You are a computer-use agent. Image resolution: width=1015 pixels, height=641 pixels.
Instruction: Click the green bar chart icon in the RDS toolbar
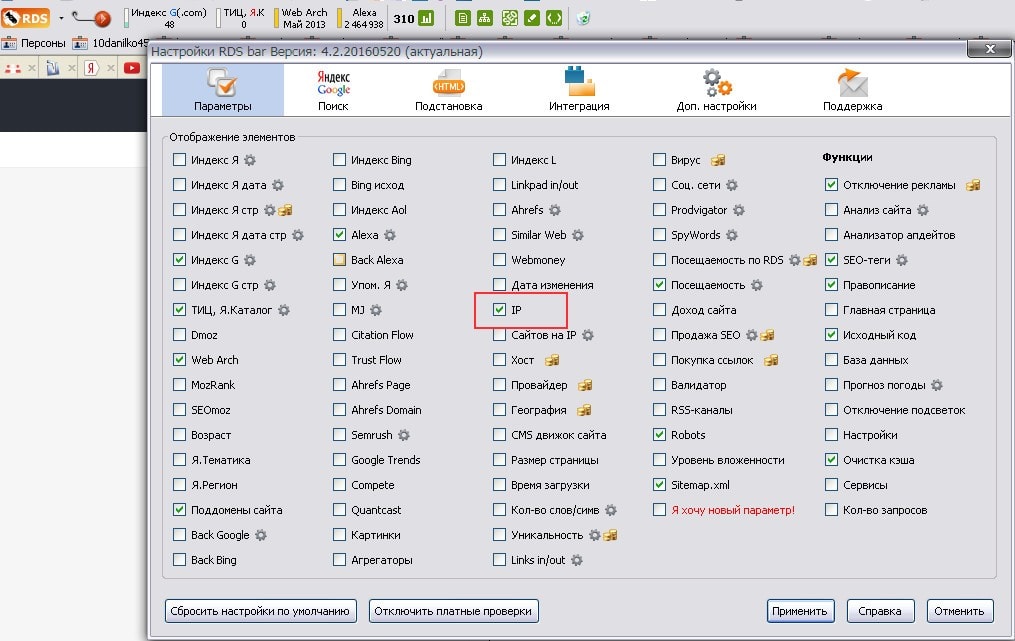(x=426, y=18)
